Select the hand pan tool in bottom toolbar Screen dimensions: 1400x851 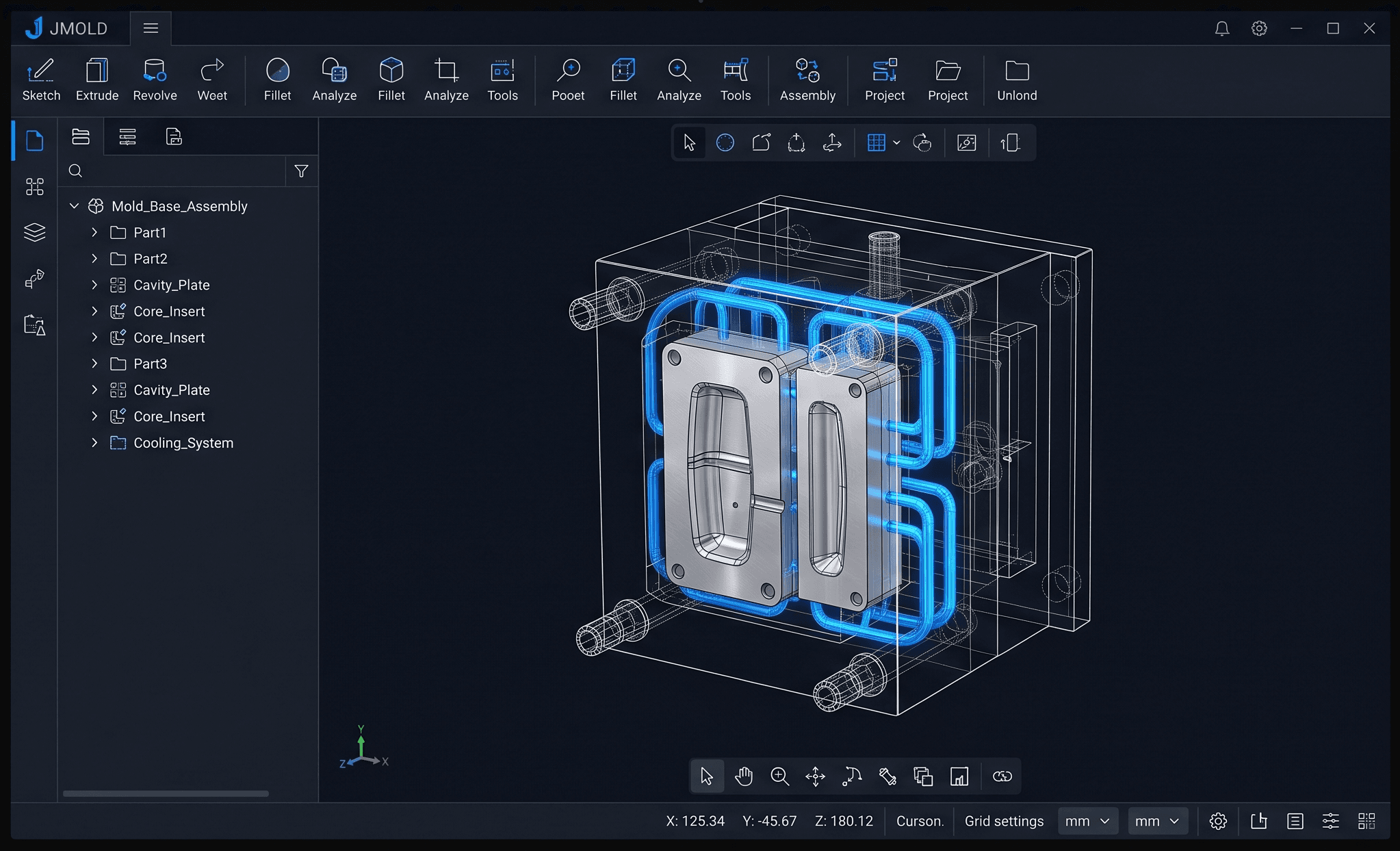(x=743, y=776)
